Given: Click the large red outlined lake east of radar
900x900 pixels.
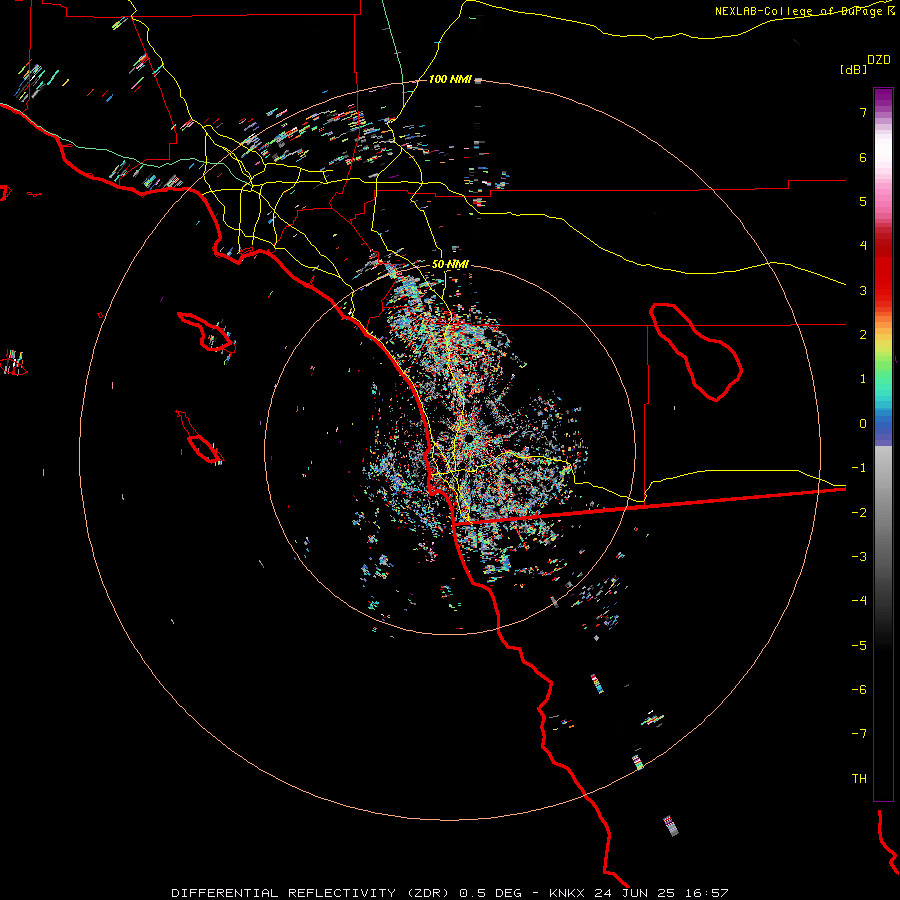Looking at the screenshot, I should (x=696, y=352).
